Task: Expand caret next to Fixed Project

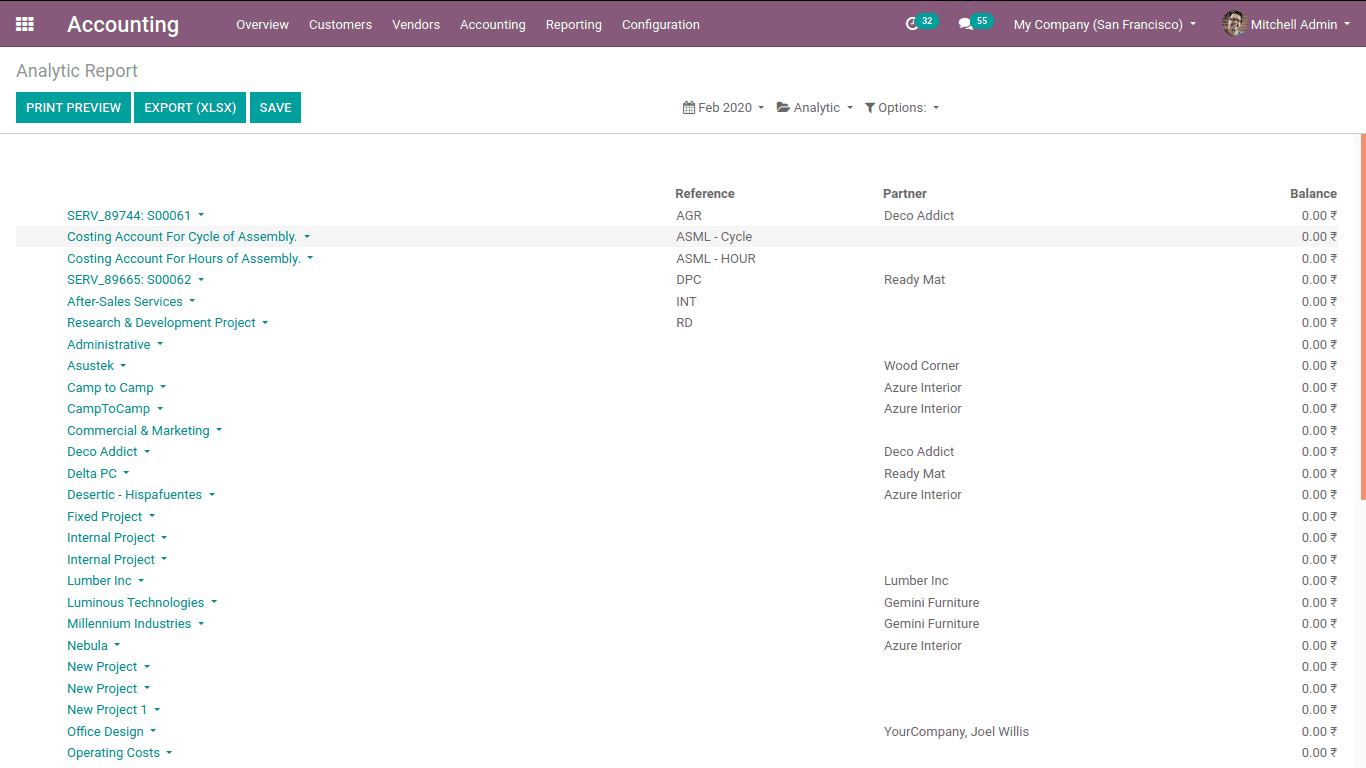Action: [x=152, y=517]
